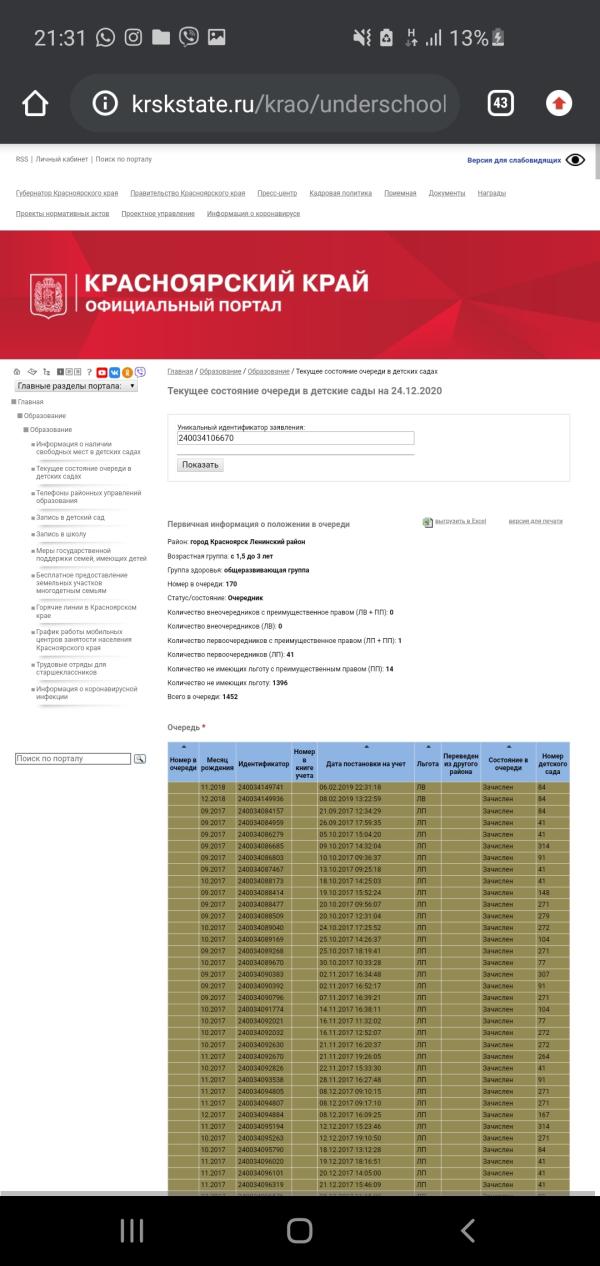Click the 'Показать' button
The width and height of the screenshot is (600, 1266).
coord(201,464)
